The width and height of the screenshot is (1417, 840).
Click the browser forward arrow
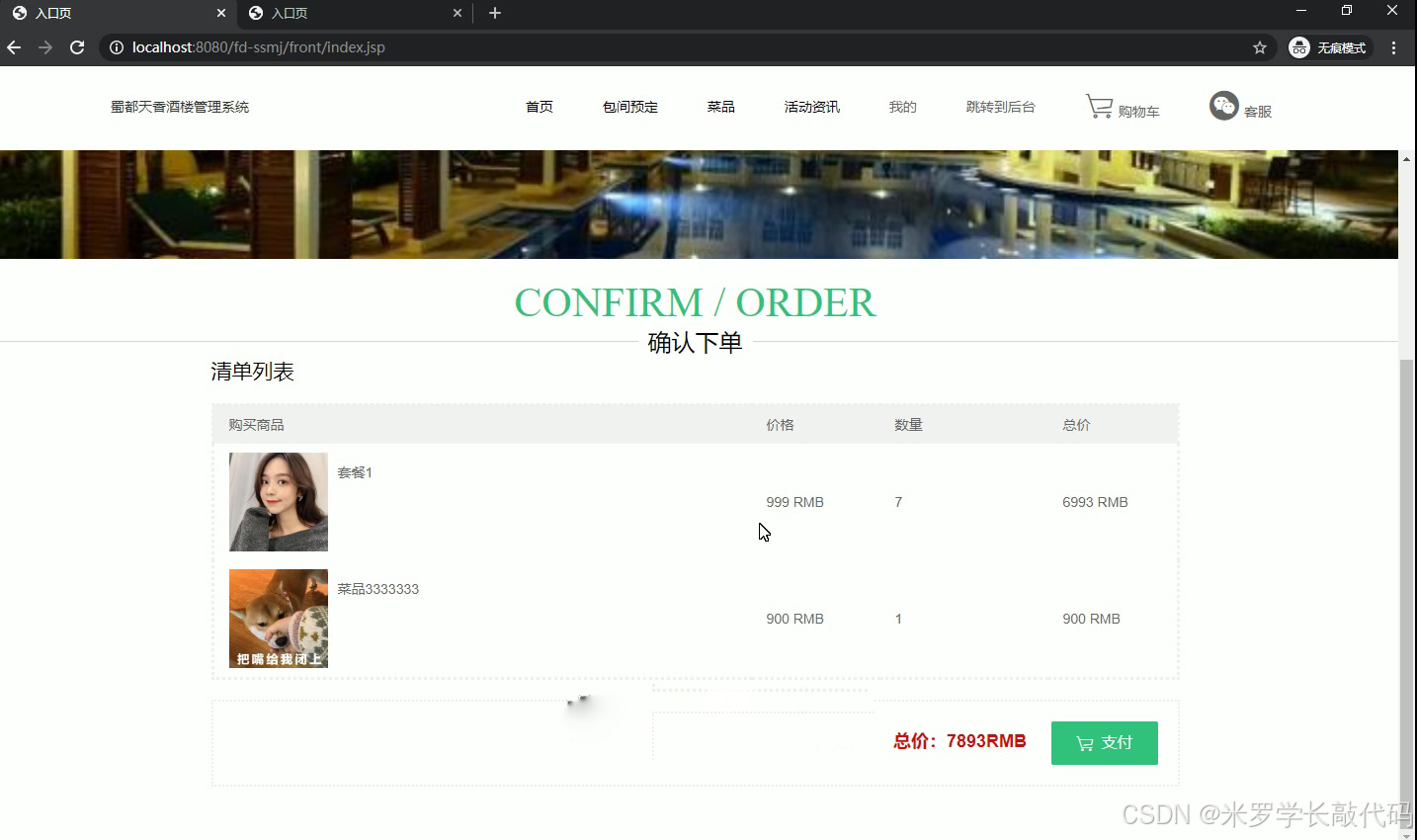[x=45, y=47]
